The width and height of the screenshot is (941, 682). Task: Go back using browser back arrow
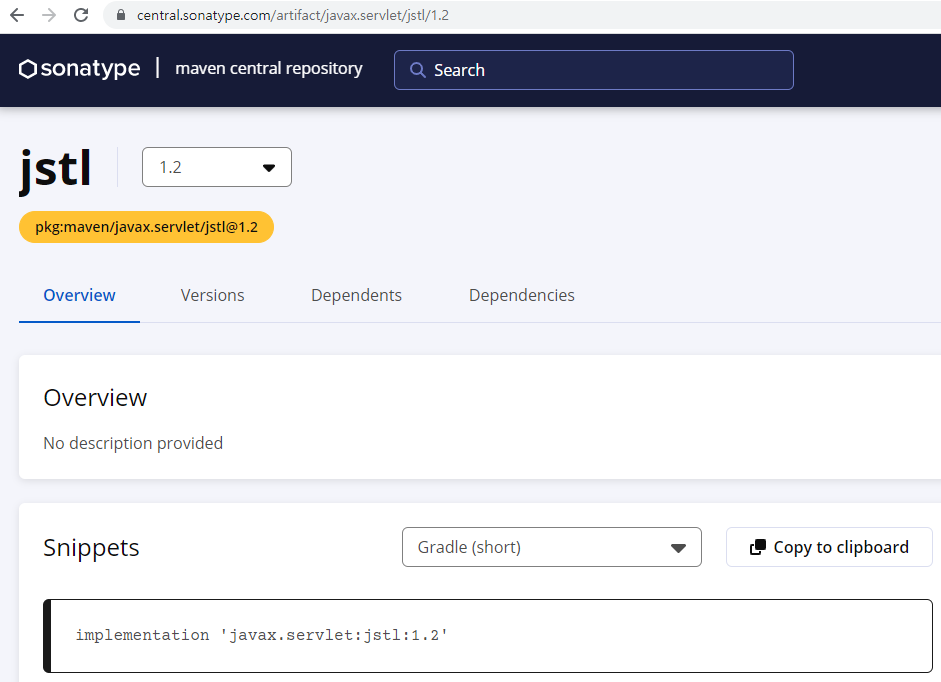17,15
